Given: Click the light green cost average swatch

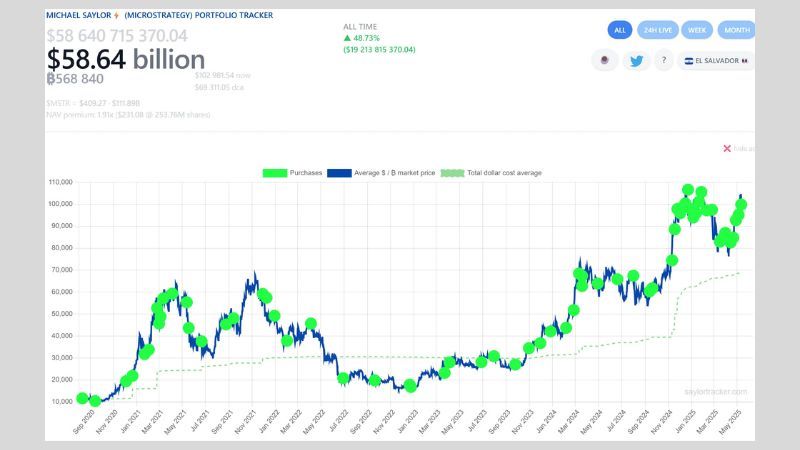Looking at the screenshot, I should [x=452, y=173].
